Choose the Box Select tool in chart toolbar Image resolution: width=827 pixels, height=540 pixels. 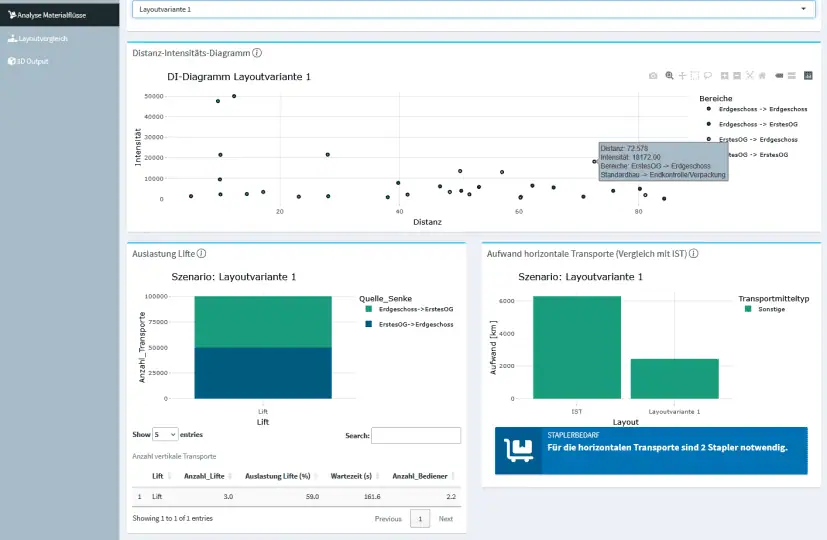pyautogui.click(x=694, y=76)
